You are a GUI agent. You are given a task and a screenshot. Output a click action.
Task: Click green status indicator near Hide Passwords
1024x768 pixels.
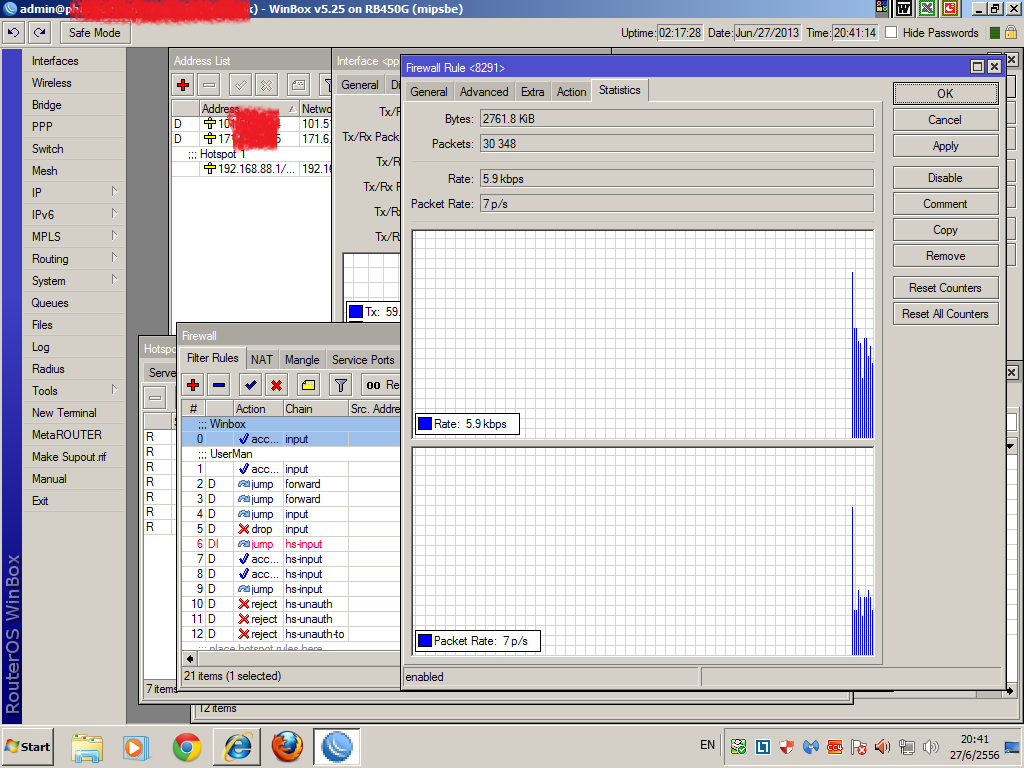point(995,33)
